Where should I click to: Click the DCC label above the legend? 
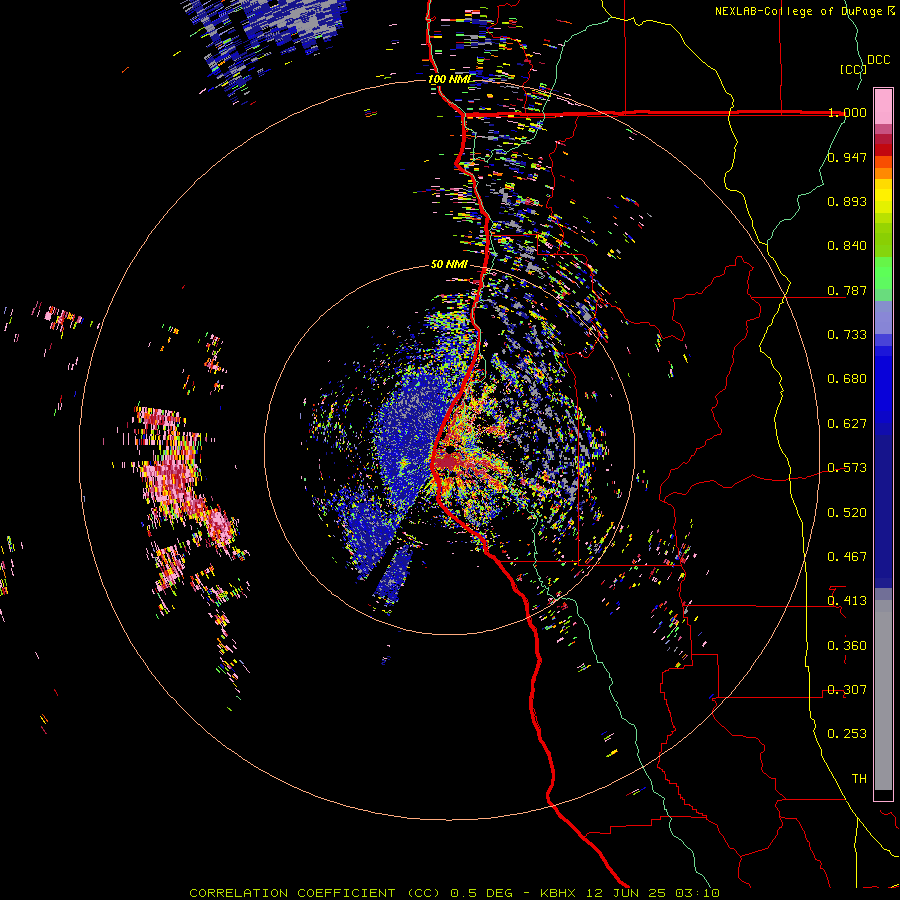pos(878,60)
